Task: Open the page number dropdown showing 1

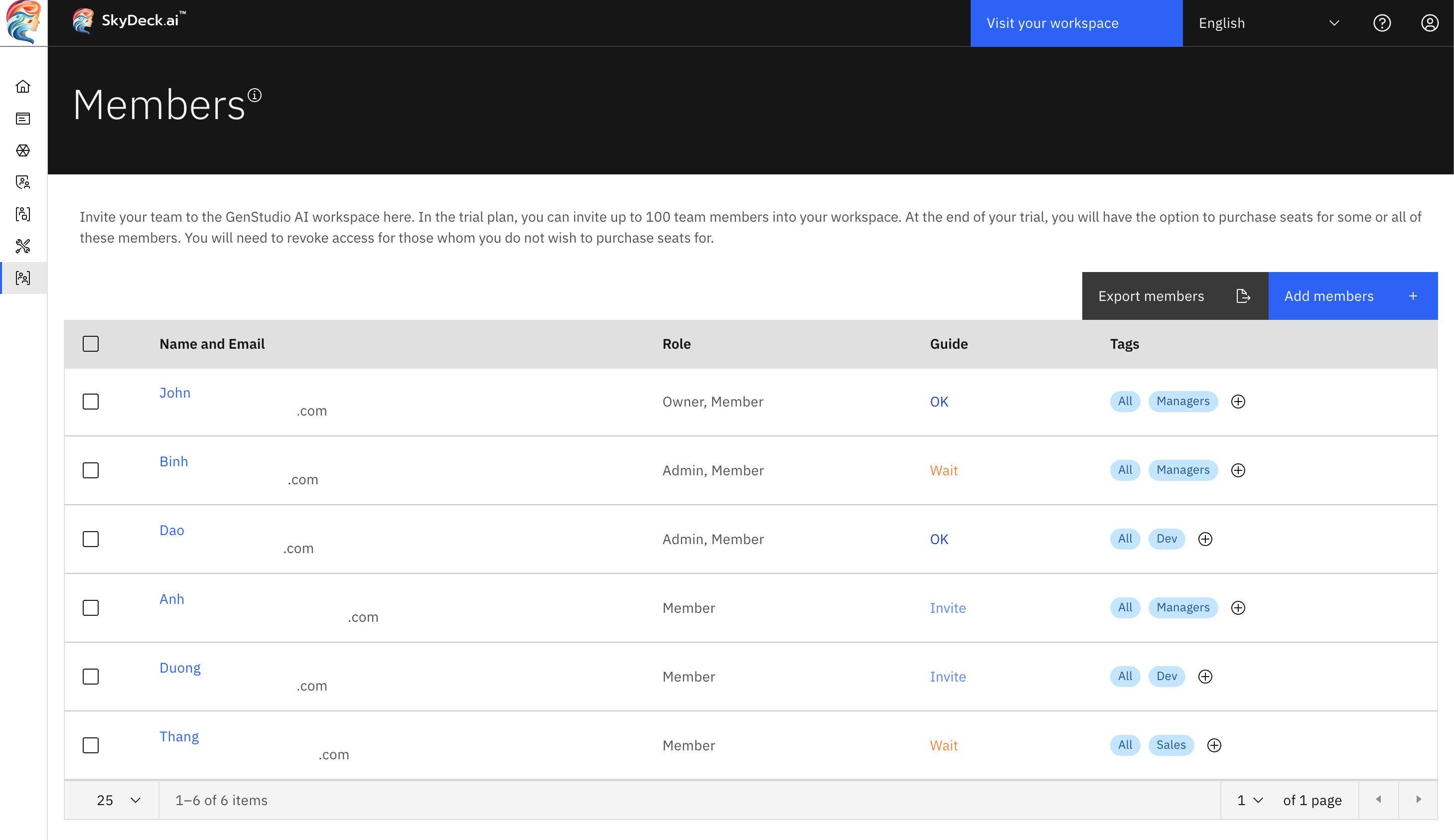Action: tap(1249, 800)
